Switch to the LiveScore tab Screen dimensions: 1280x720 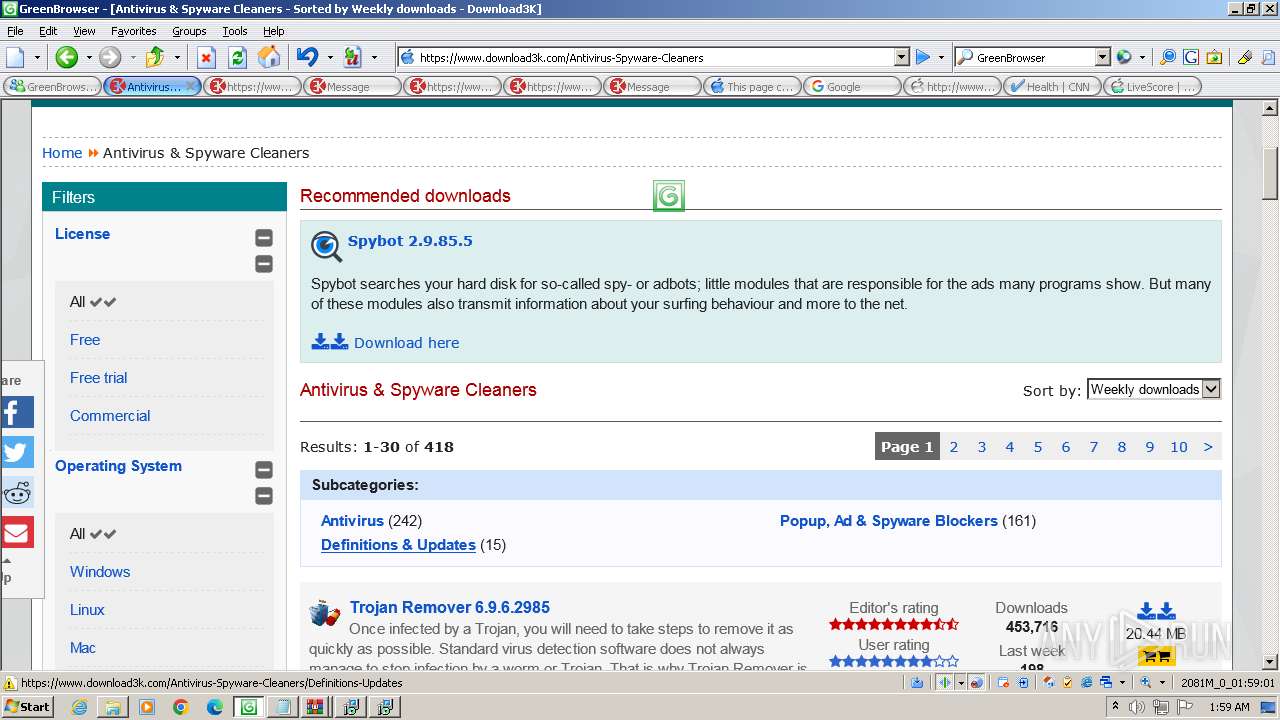tap(1152, 87)
